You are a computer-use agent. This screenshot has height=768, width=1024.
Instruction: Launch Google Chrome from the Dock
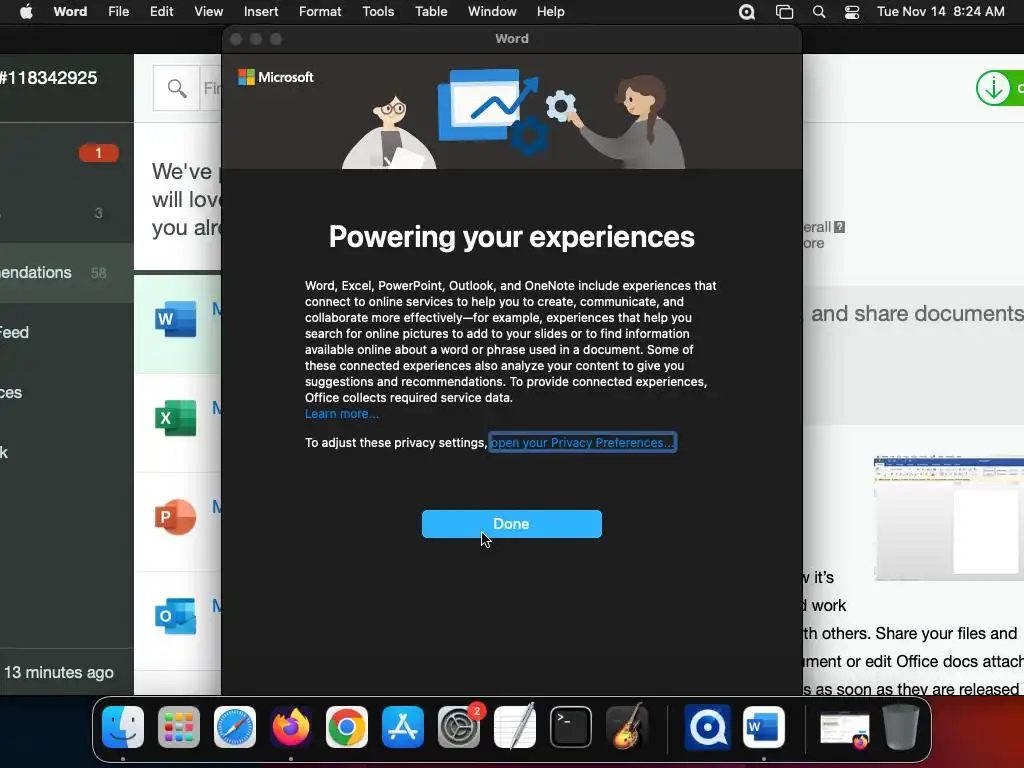pos(347,727)
